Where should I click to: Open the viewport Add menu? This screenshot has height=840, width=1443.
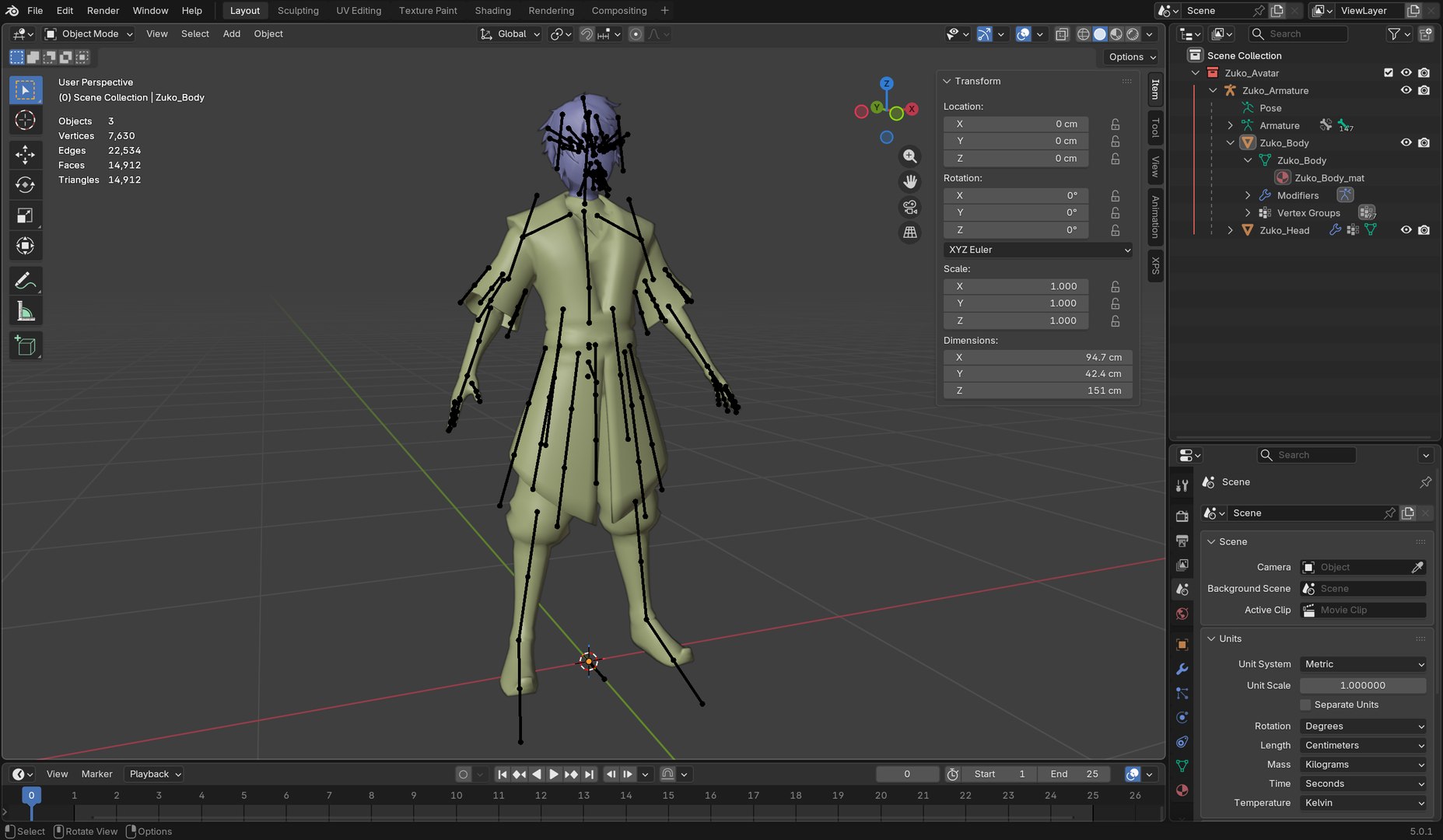232,34
